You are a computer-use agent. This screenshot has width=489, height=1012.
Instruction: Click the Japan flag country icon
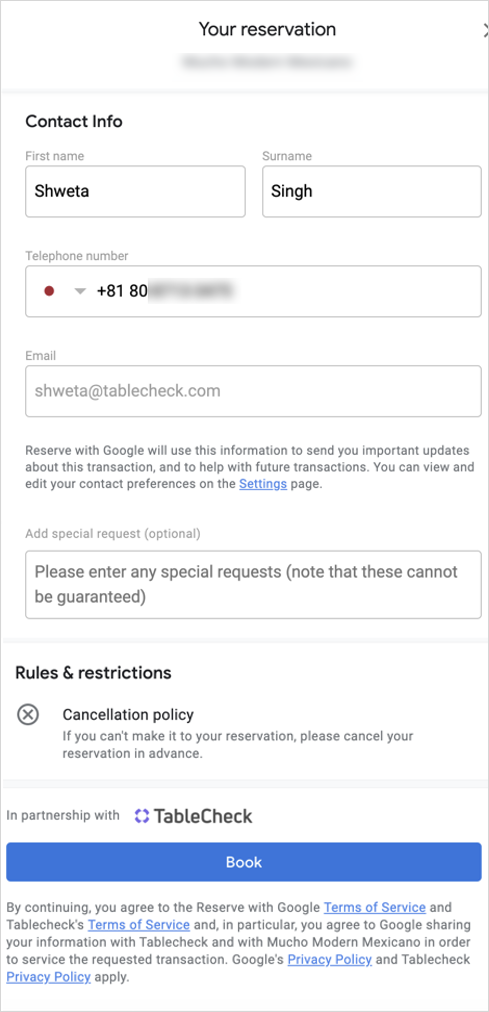48,291
